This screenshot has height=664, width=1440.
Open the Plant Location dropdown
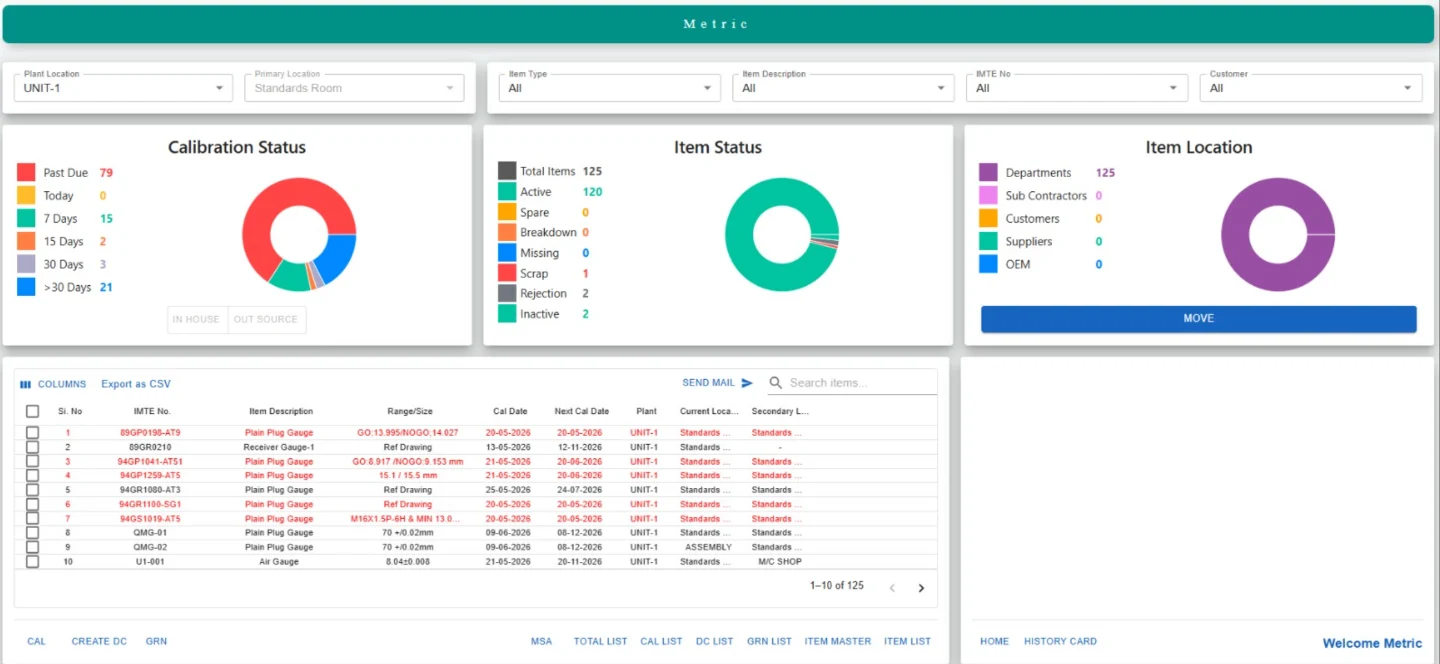pyautogui.click(x=123, y=88)
